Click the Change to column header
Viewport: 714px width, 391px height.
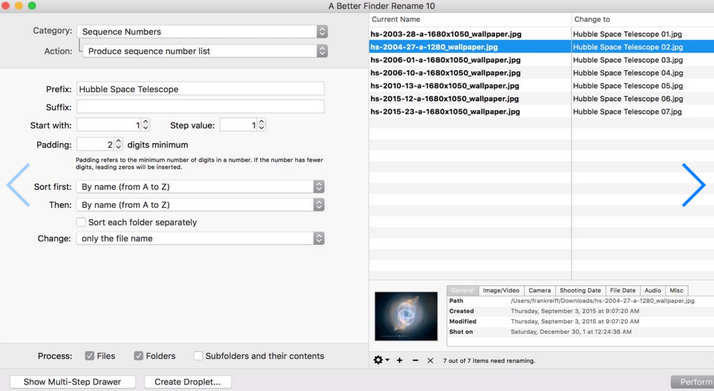click(643, 19)
